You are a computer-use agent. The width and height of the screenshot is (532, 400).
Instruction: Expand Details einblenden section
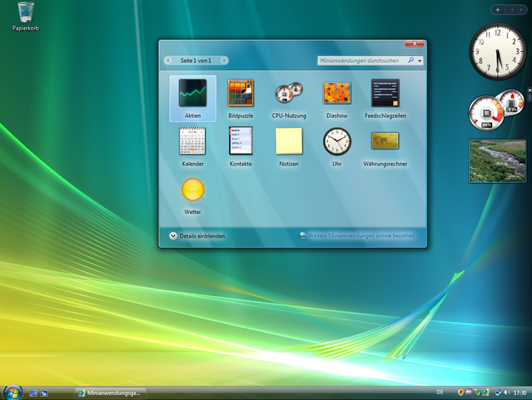pyautogui.click(x=197, y=236)
